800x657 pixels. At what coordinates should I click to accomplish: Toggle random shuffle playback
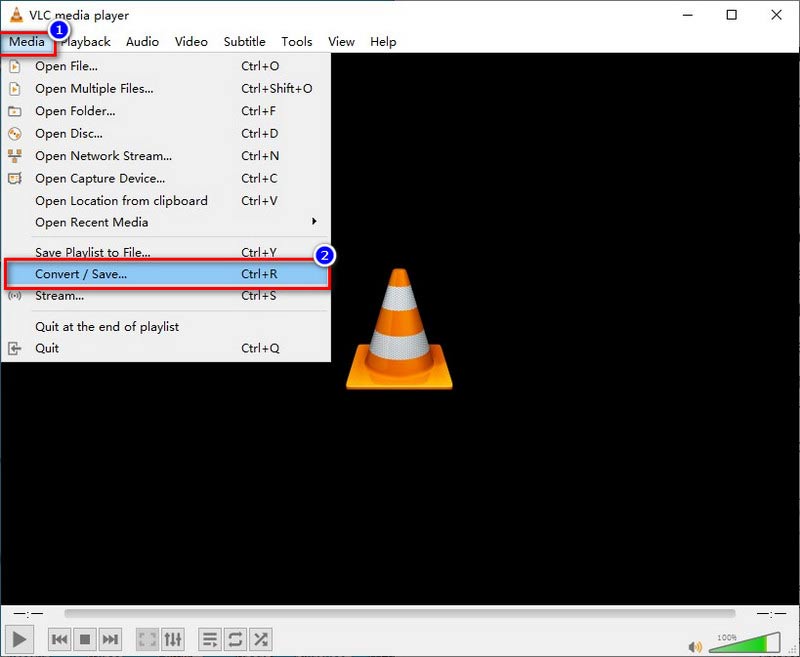click(x=260, y=639)
